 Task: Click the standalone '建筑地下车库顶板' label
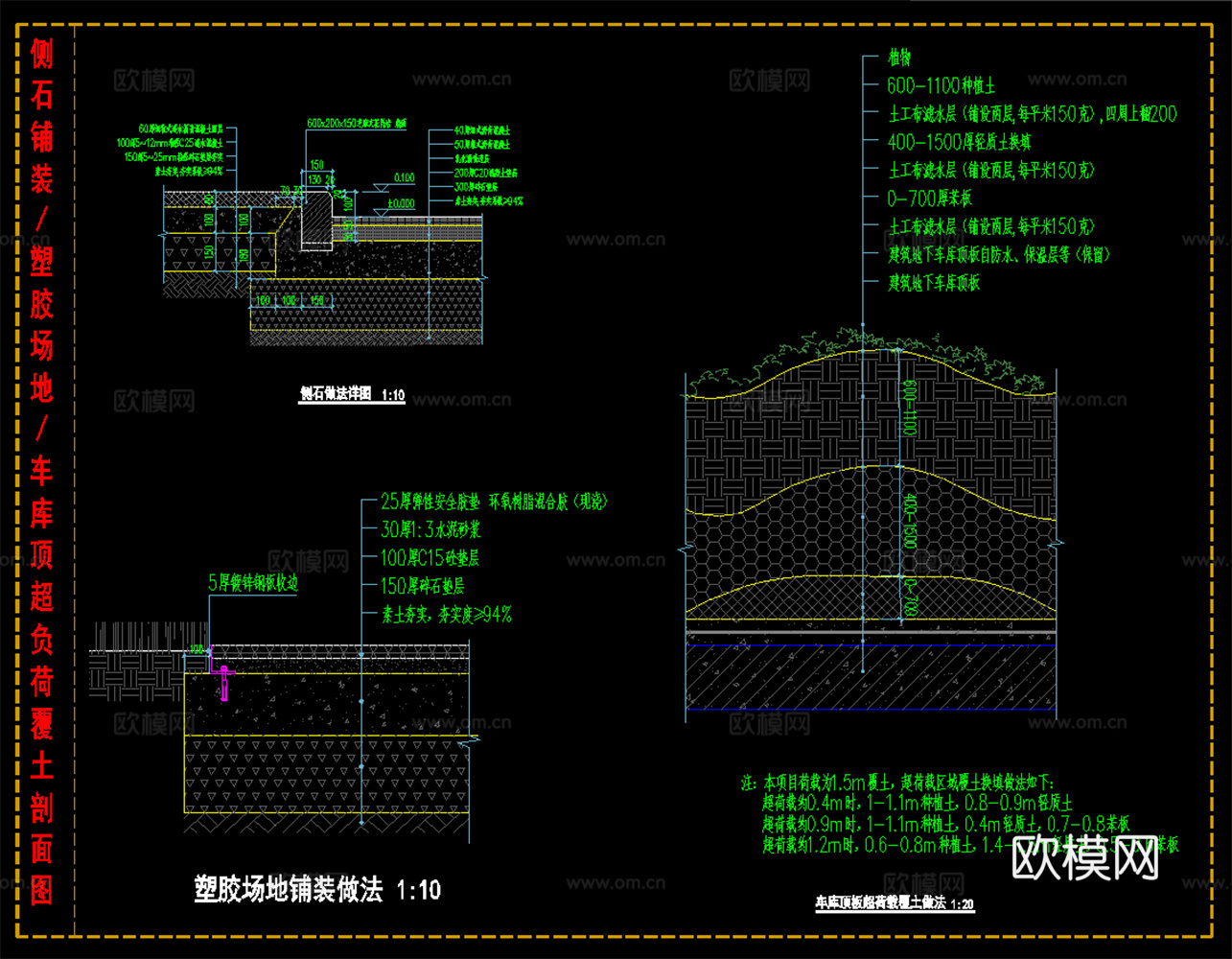click(933, 283)
